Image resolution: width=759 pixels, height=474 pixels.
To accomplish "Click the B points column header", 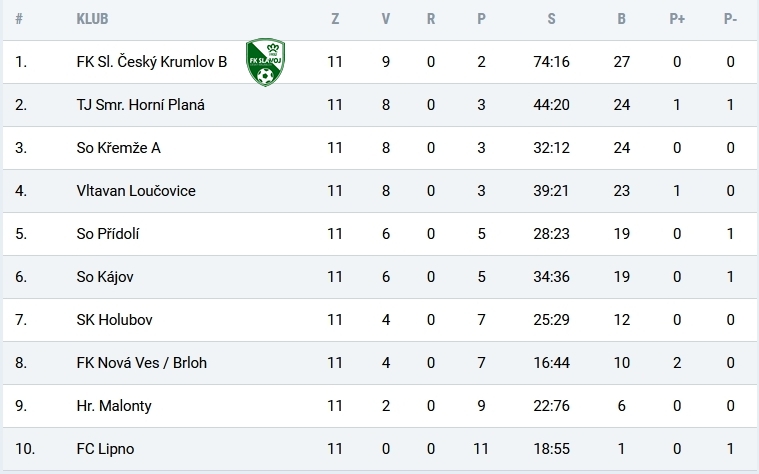I will pos(622,19).
